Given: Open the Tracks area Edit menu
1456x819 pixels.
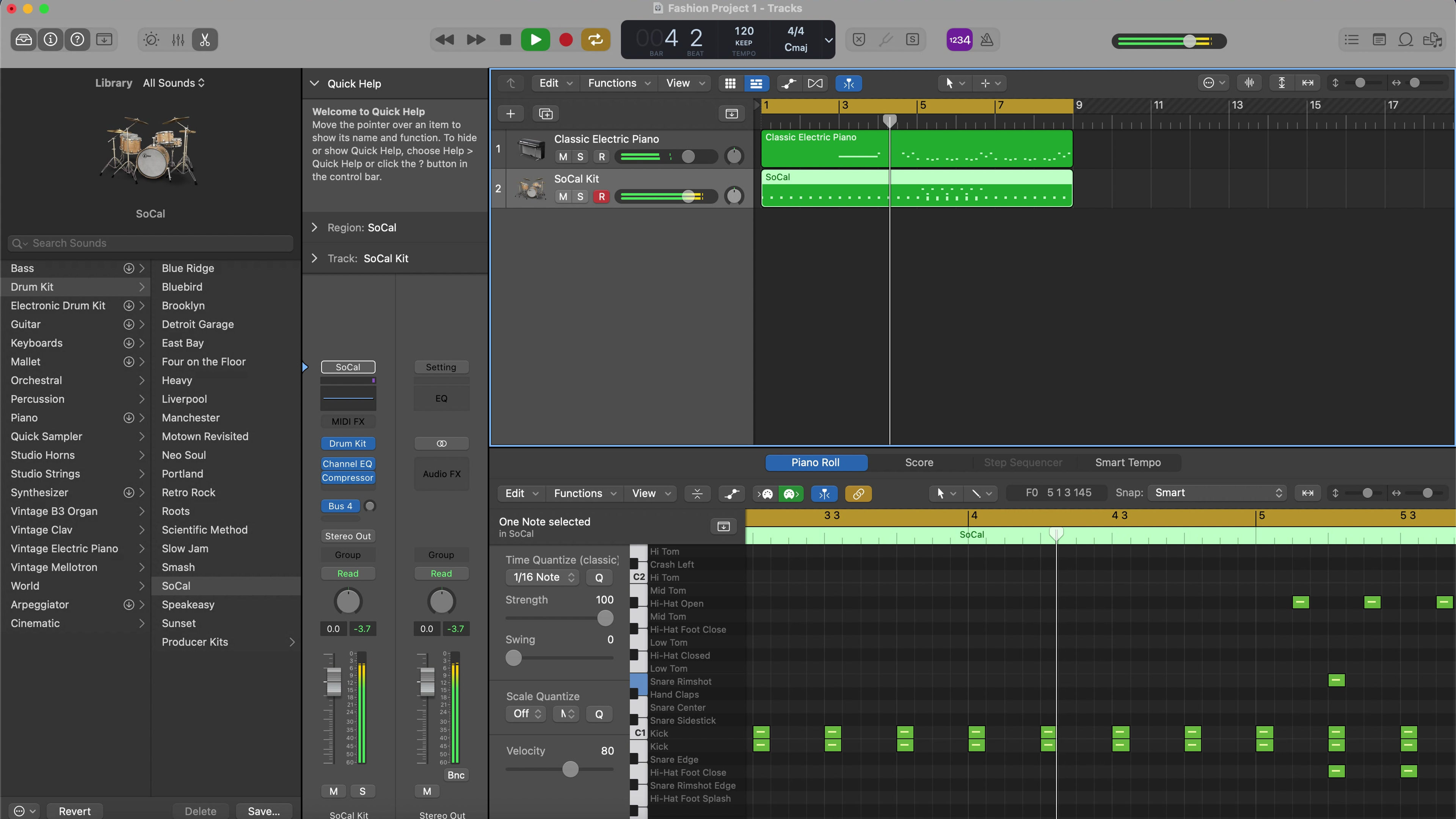Looking at the screenshot, I should [555, 83].
